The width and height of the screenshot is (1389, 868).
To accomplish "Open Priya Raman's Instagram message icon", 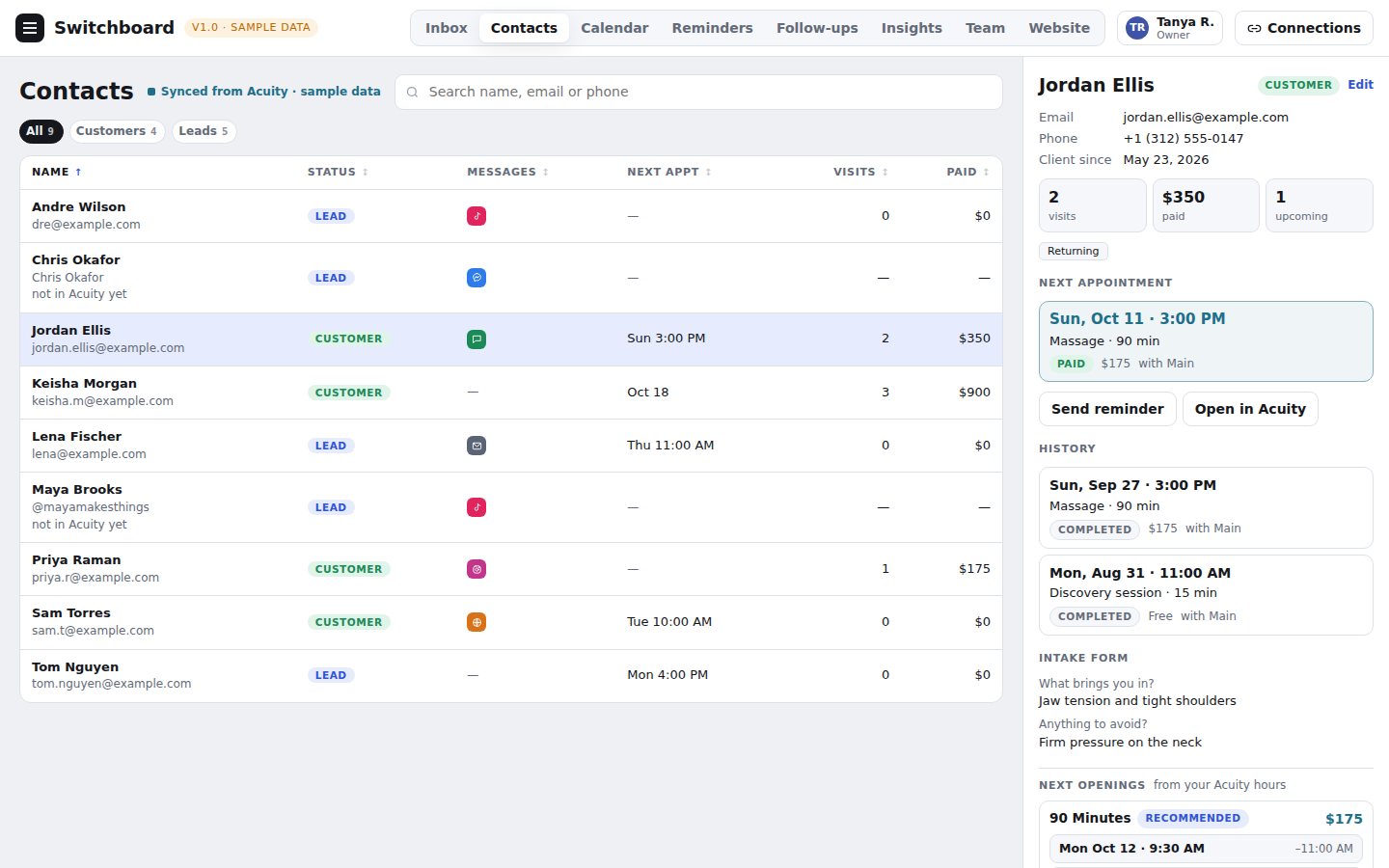I will point(477,569).
